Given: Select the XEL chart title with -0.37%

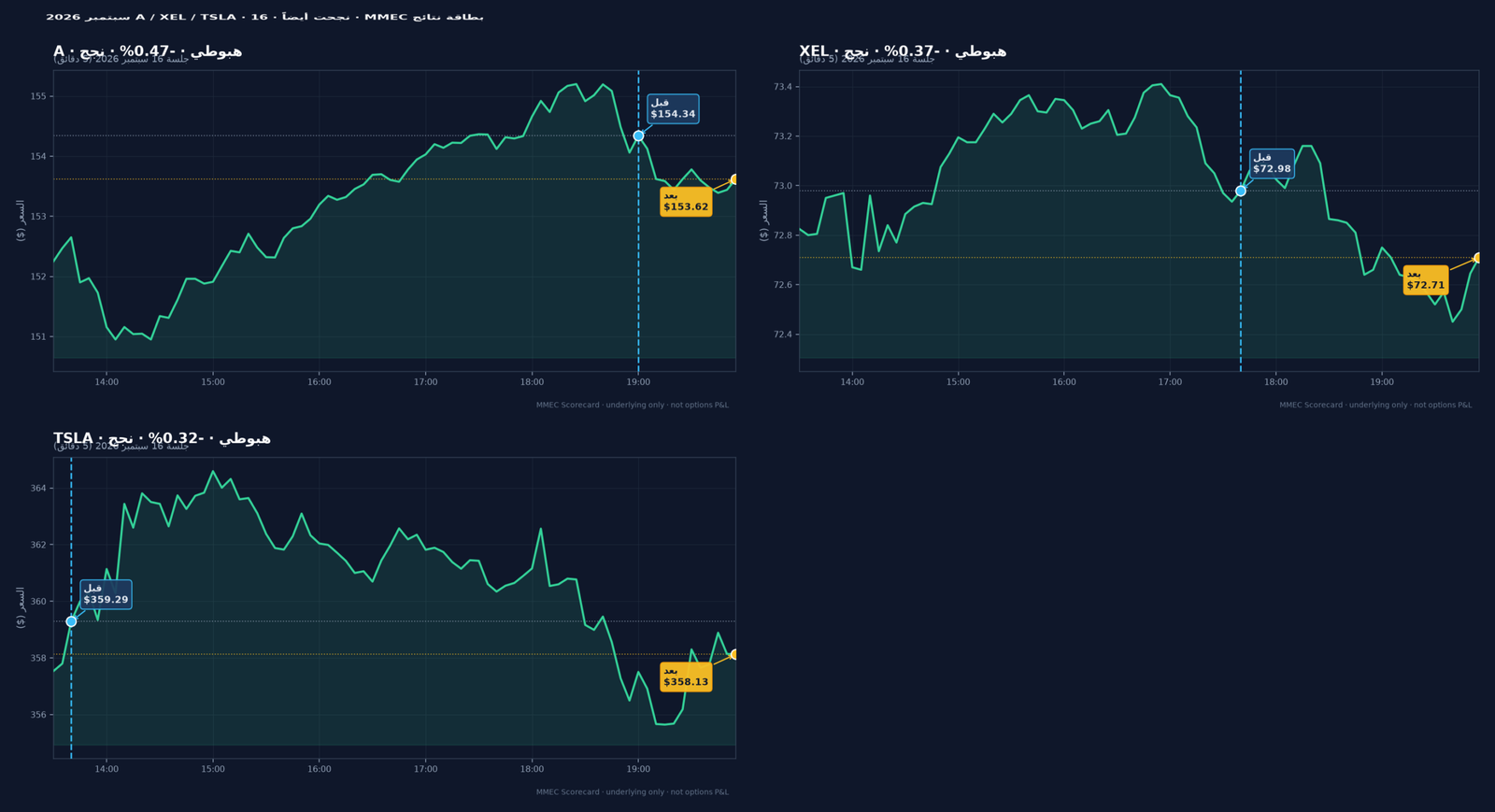Looking at the screenshot, I should [x=903, y=51].
